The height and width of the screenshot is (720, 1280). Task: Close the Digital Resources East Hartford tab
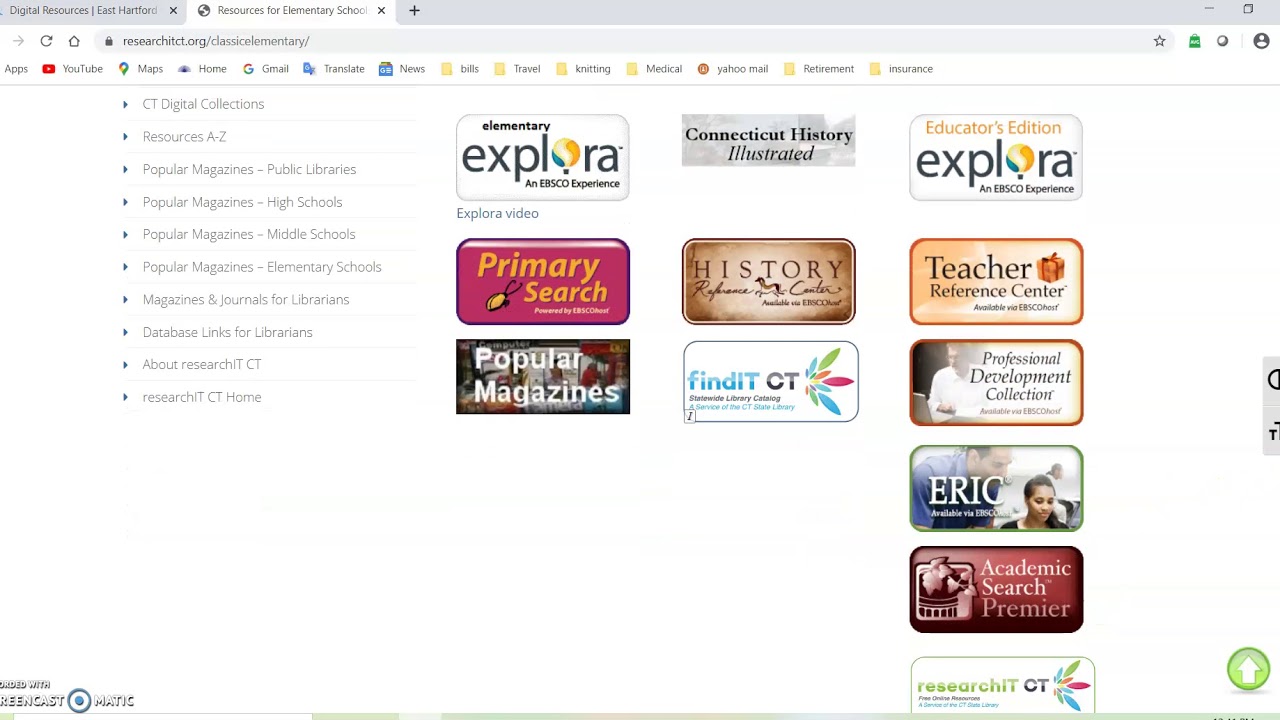(173, 11)
